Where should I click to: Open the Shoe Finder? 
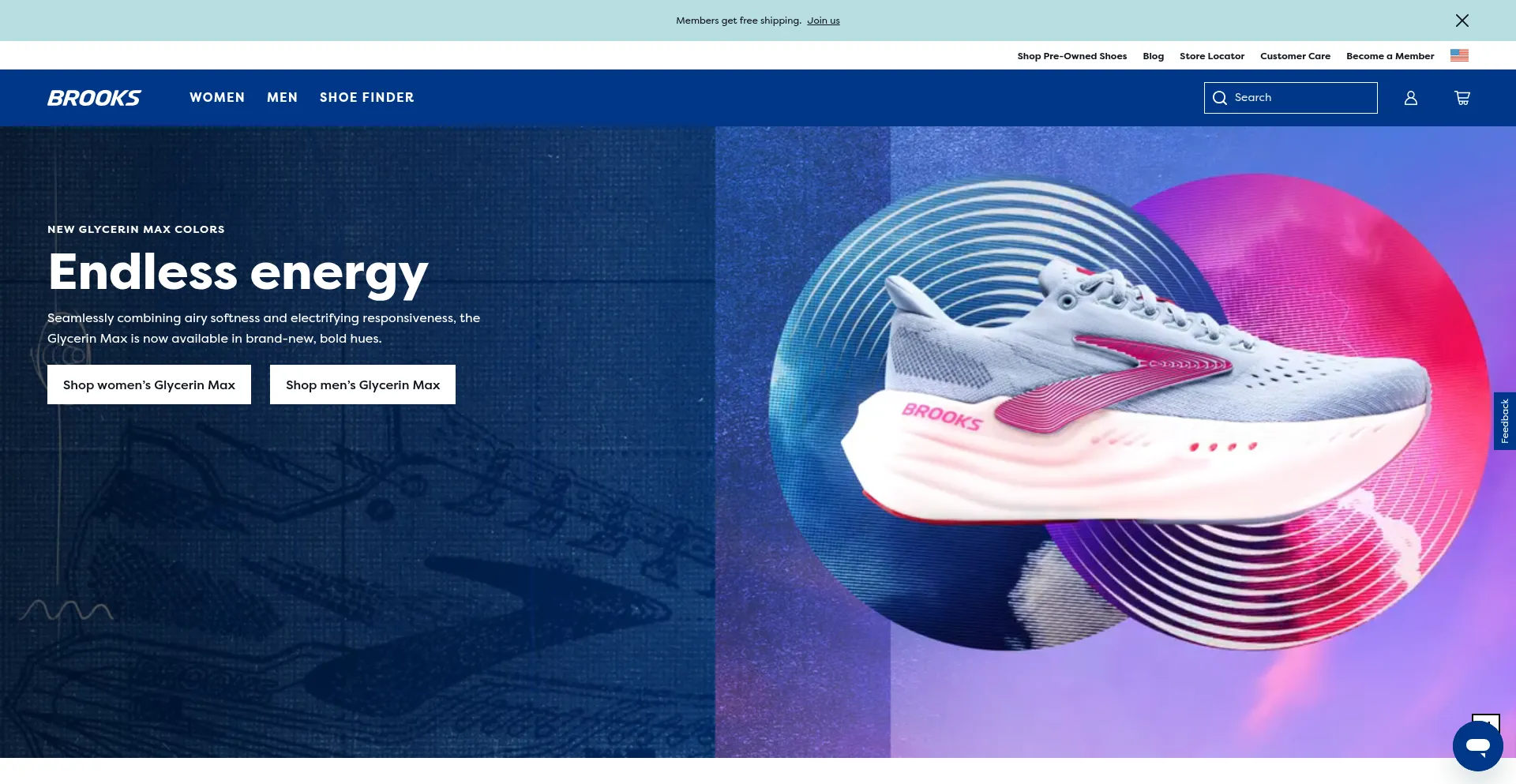coord(366,97)
